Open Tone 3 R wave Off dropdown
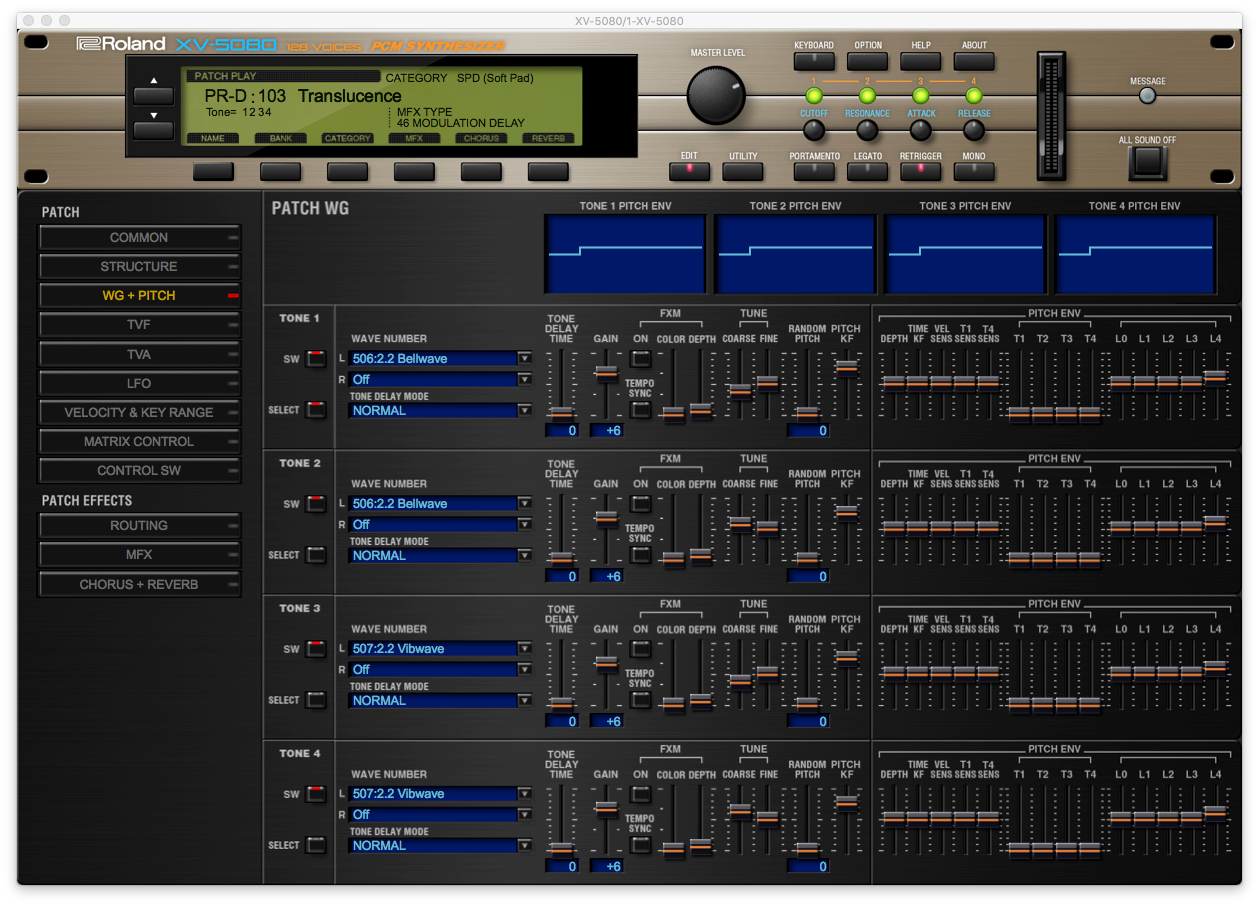 coord(440,669)
